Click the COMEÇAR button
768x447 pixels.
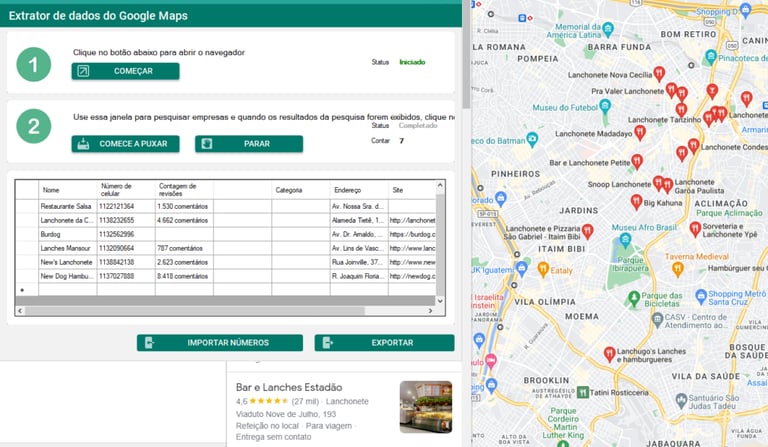pos(125,71)
